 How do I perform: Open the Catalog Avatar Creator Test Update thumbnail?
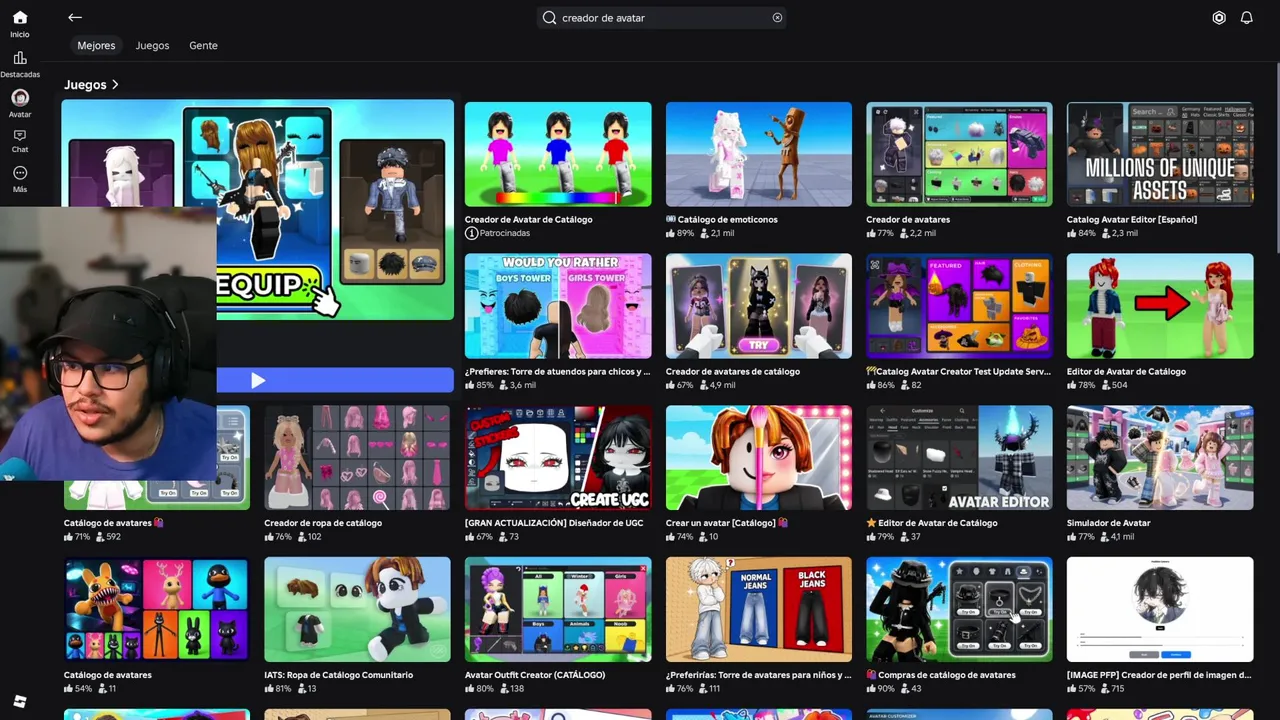click(959, 306)
